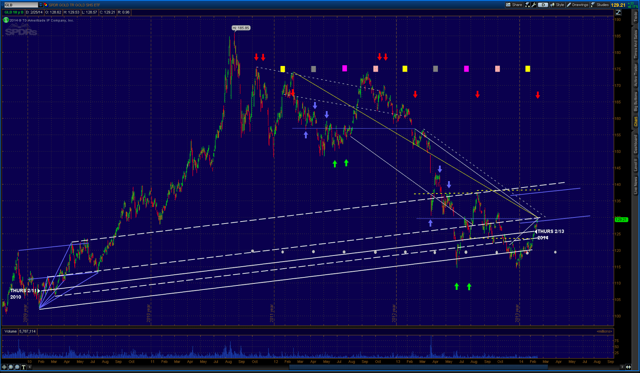Click the colored symbol-link icon
The height and width of the screenshot is (373, 640).
[x=46, y=5]
